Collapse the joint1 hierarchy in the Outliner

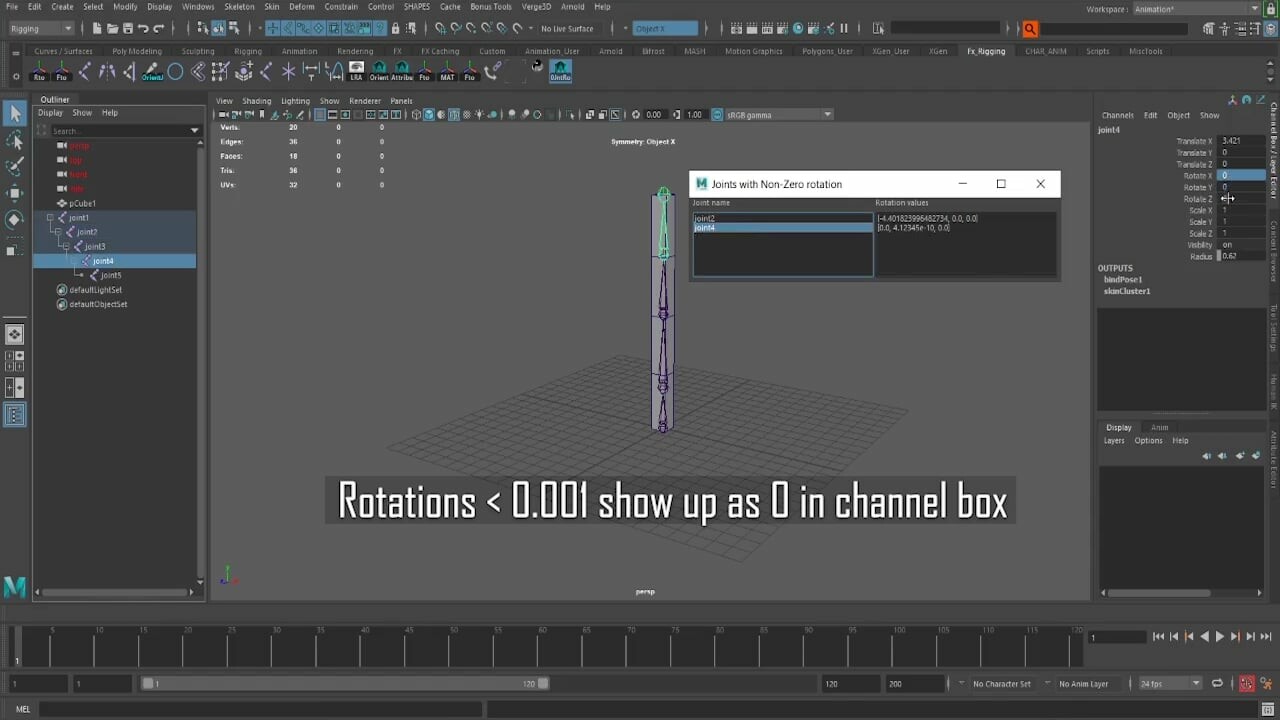(49, 217)
